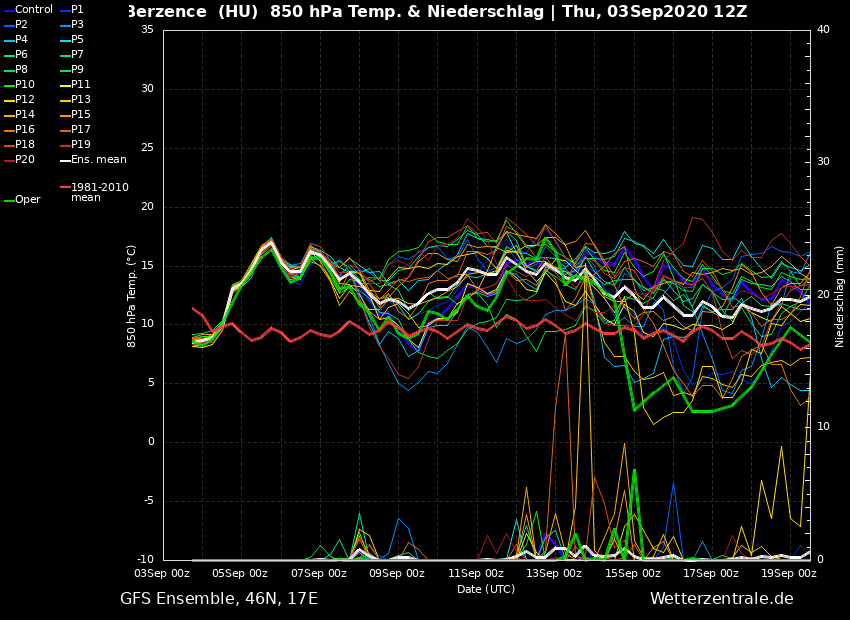
Task: Click the white line swatch beside Ens. mean
Action: click(64, 161)
